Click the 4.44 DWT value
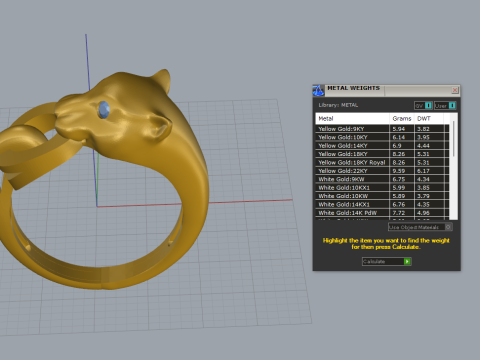Screen dimensions: 480x360 tap(423, 146)
